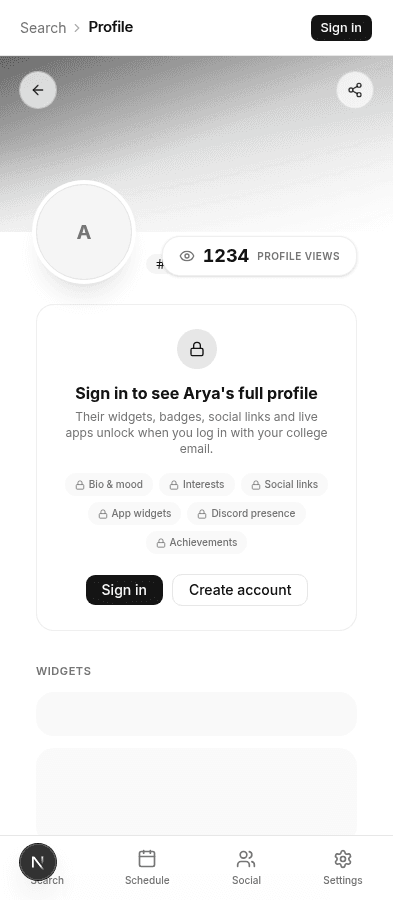Go to Search breadcrumb link
This screenshot has width=393, height=900.
coord(43,28)
